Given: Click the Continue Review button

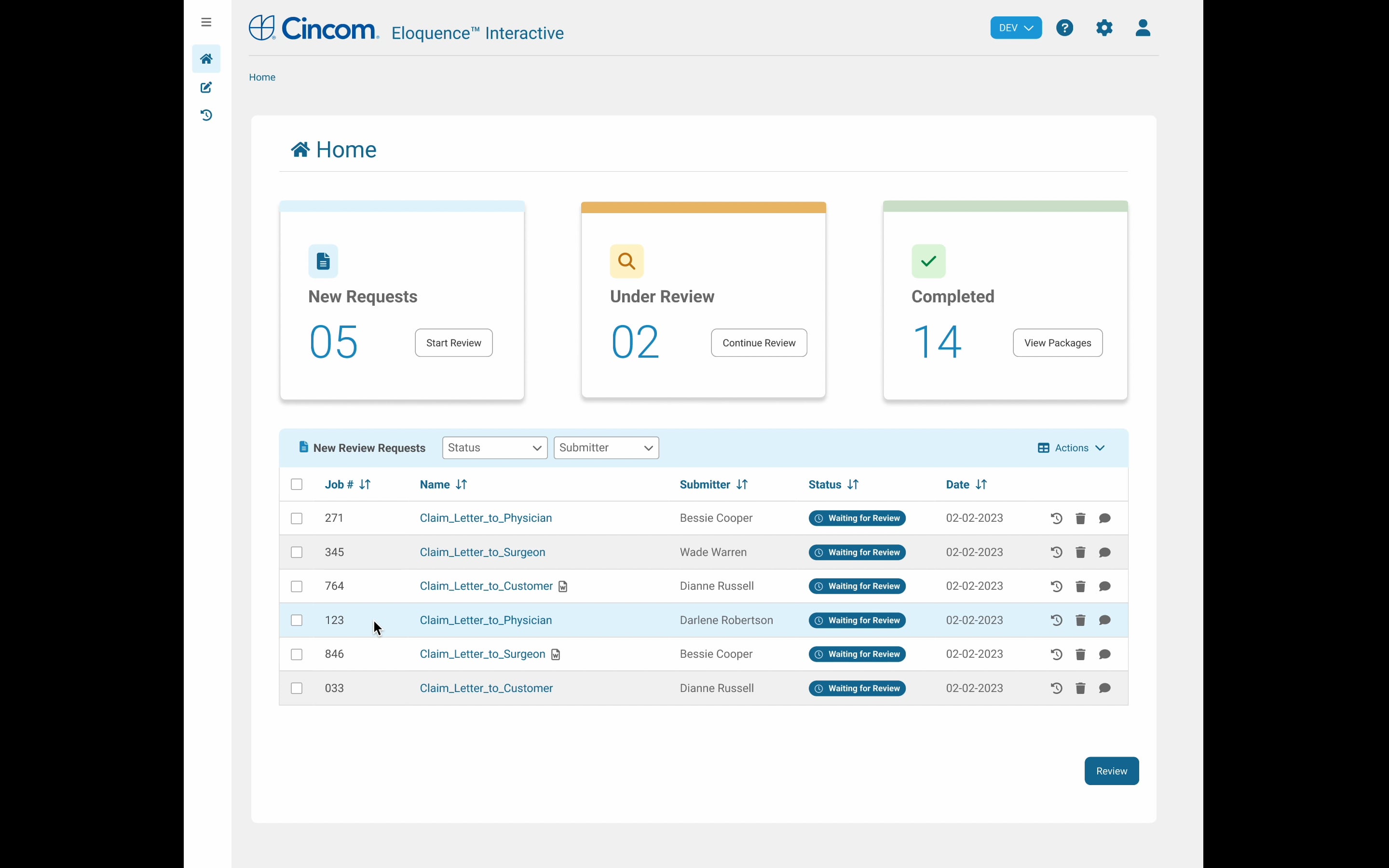Looking at the screenshot, I should click(x=759, y=343).
